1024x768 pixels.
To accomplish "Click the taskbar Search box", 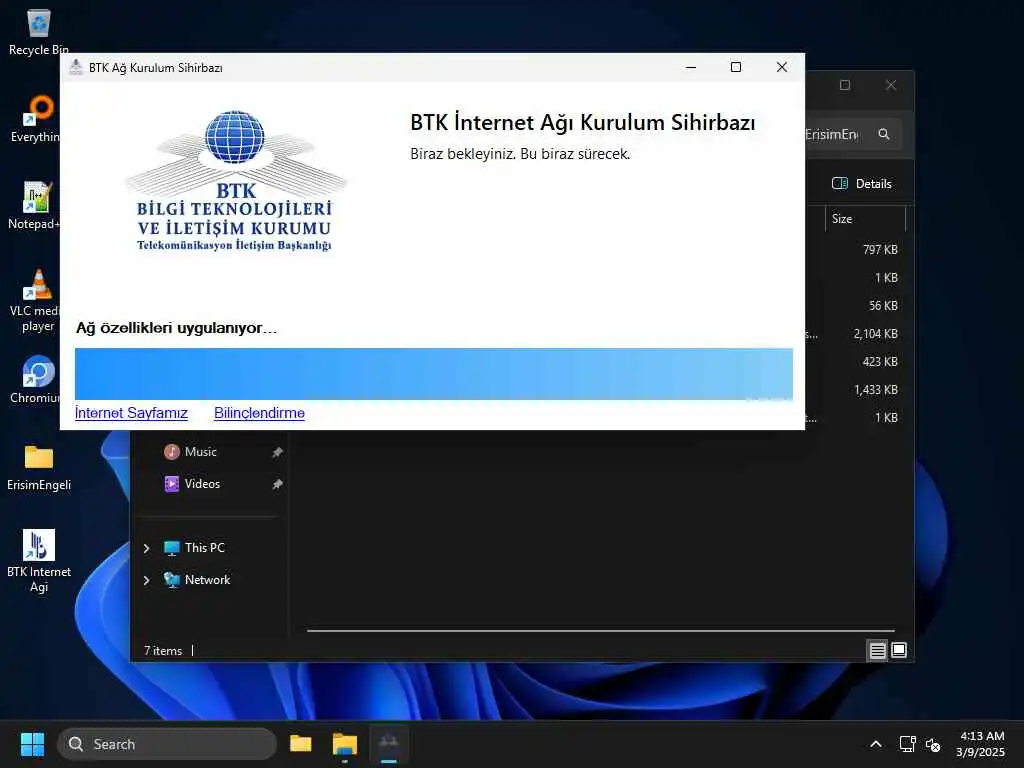I will point(167,744).
